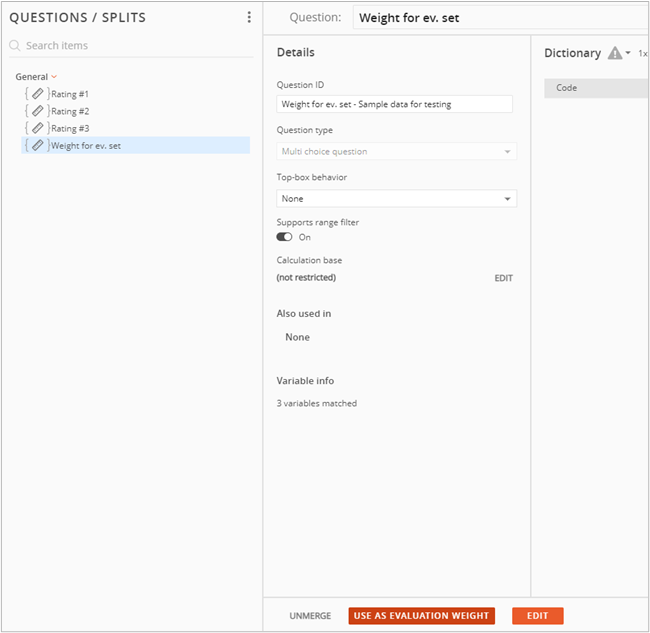
Task: Click the Rating #3 ruler icon
Action: click(x=37, y=128)
